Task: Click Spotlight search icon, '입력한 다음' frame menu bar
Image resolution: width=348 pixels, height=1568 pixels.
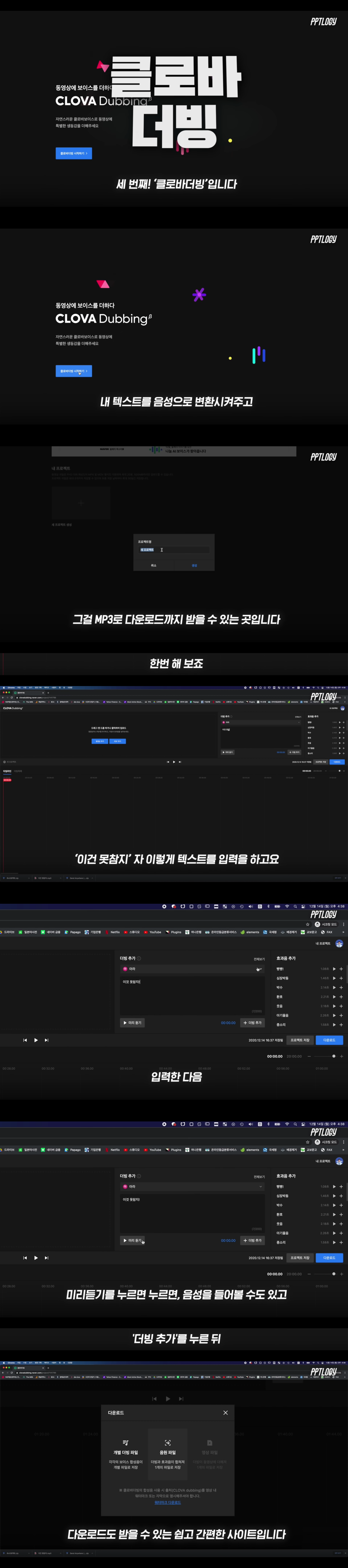Action: coord(295,906)
